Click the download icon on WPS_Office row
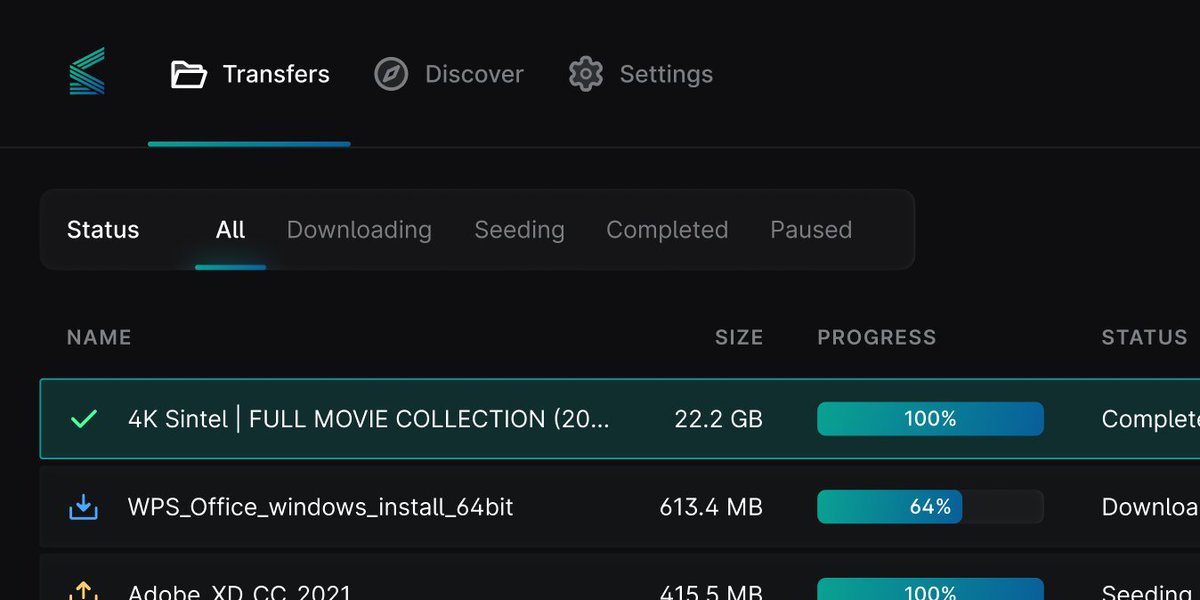 (x=84, y=507)
